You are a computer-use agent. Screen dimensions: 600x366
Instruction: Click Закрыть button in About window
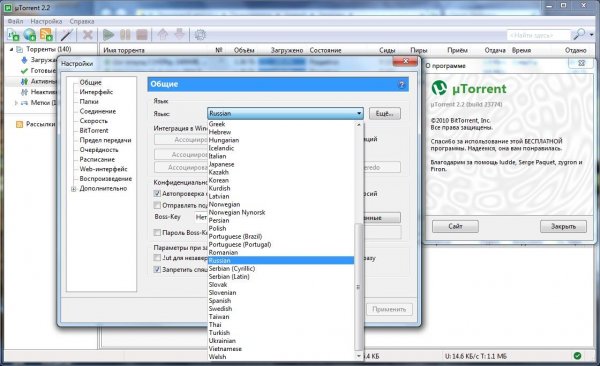[x=563, y=226]
